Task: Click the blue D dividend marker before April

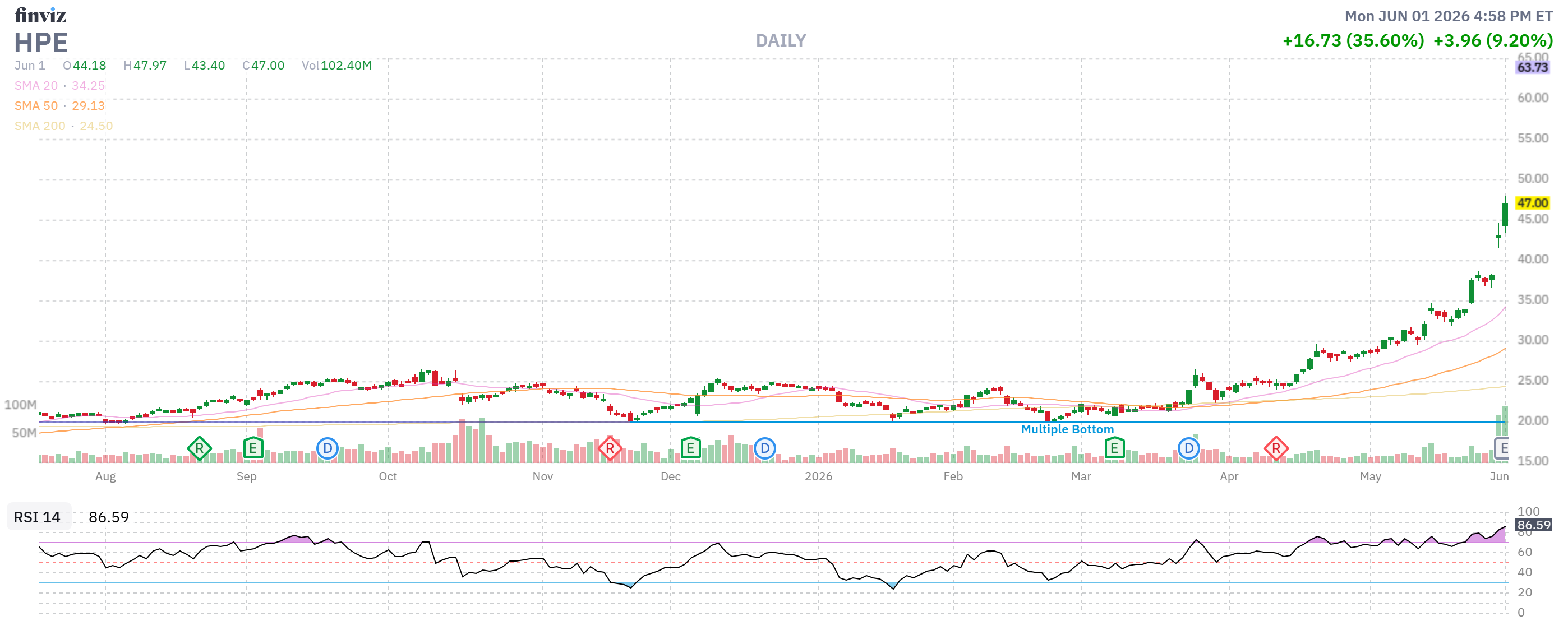Action: click(x=1188, y=449)
